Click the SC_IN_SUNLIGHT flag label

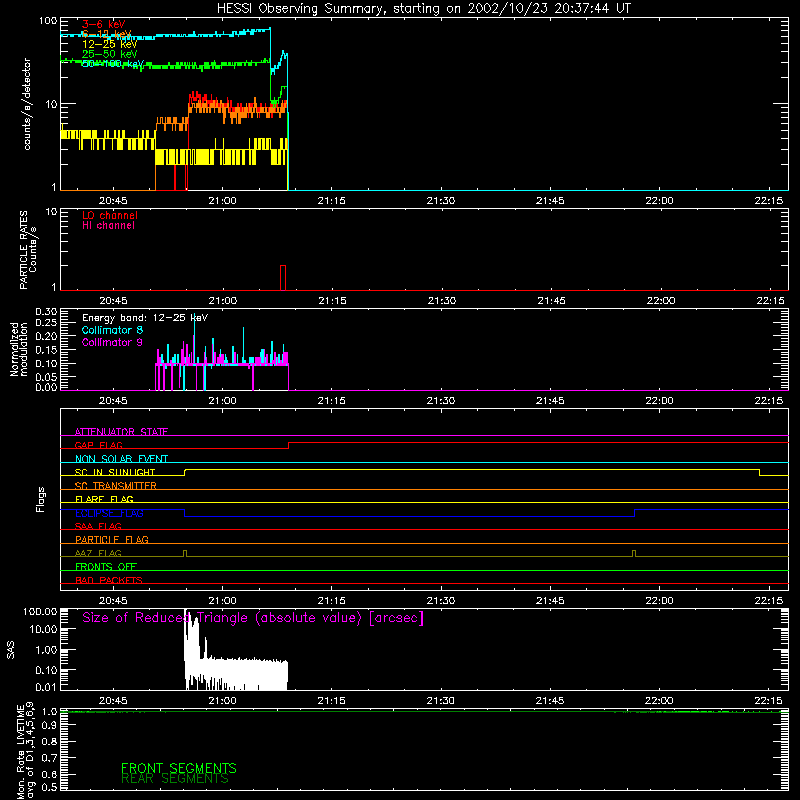coord(115,472)
